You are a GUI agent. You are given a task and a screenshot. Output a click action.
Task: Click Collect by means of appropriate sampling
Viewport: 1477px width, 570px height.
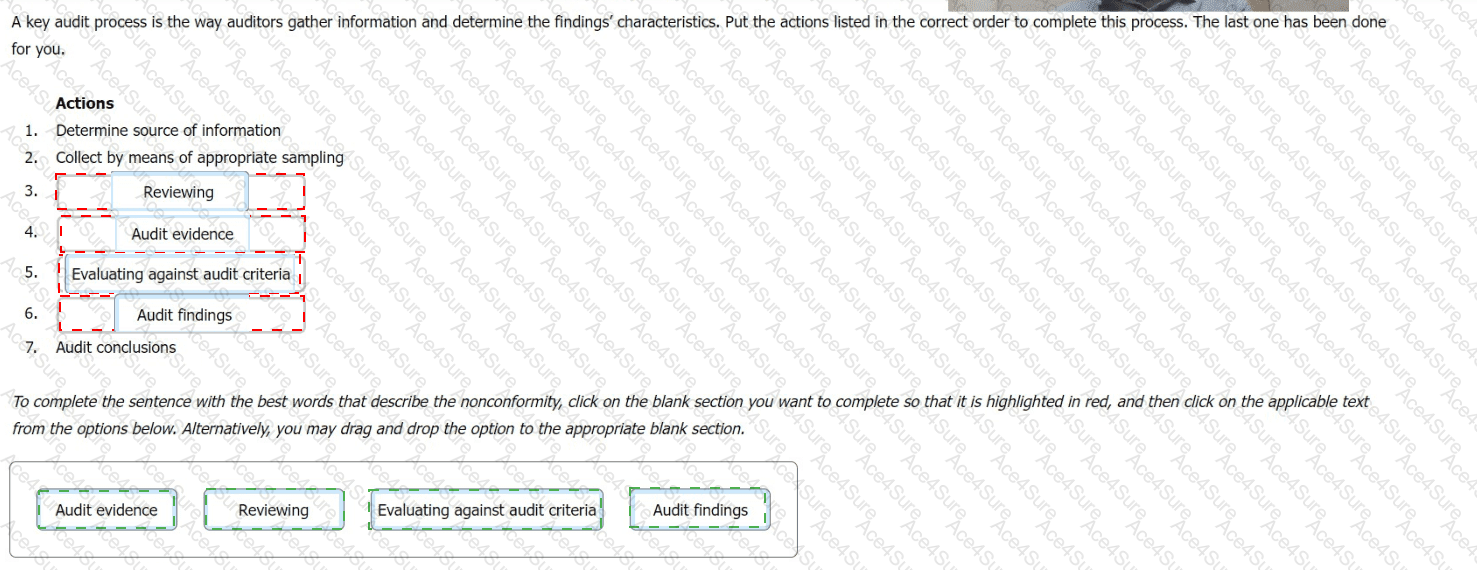(199, 157)
